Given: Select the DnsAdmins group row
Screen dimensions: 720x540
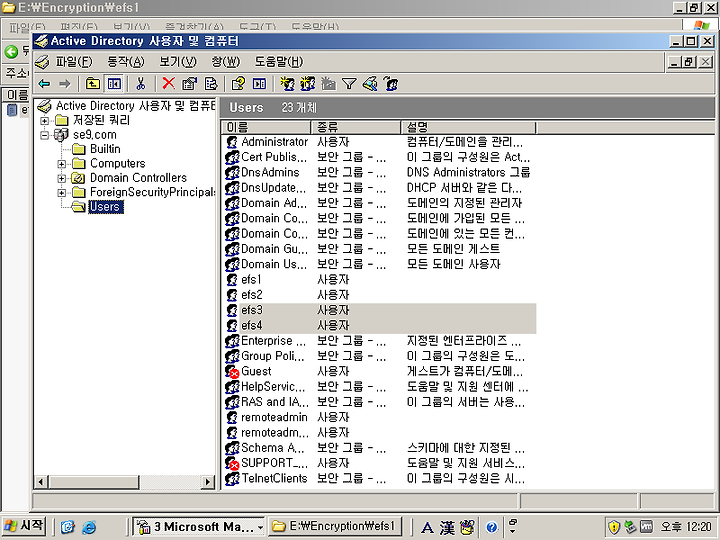Looking at the screenshot, I should 380,172.
